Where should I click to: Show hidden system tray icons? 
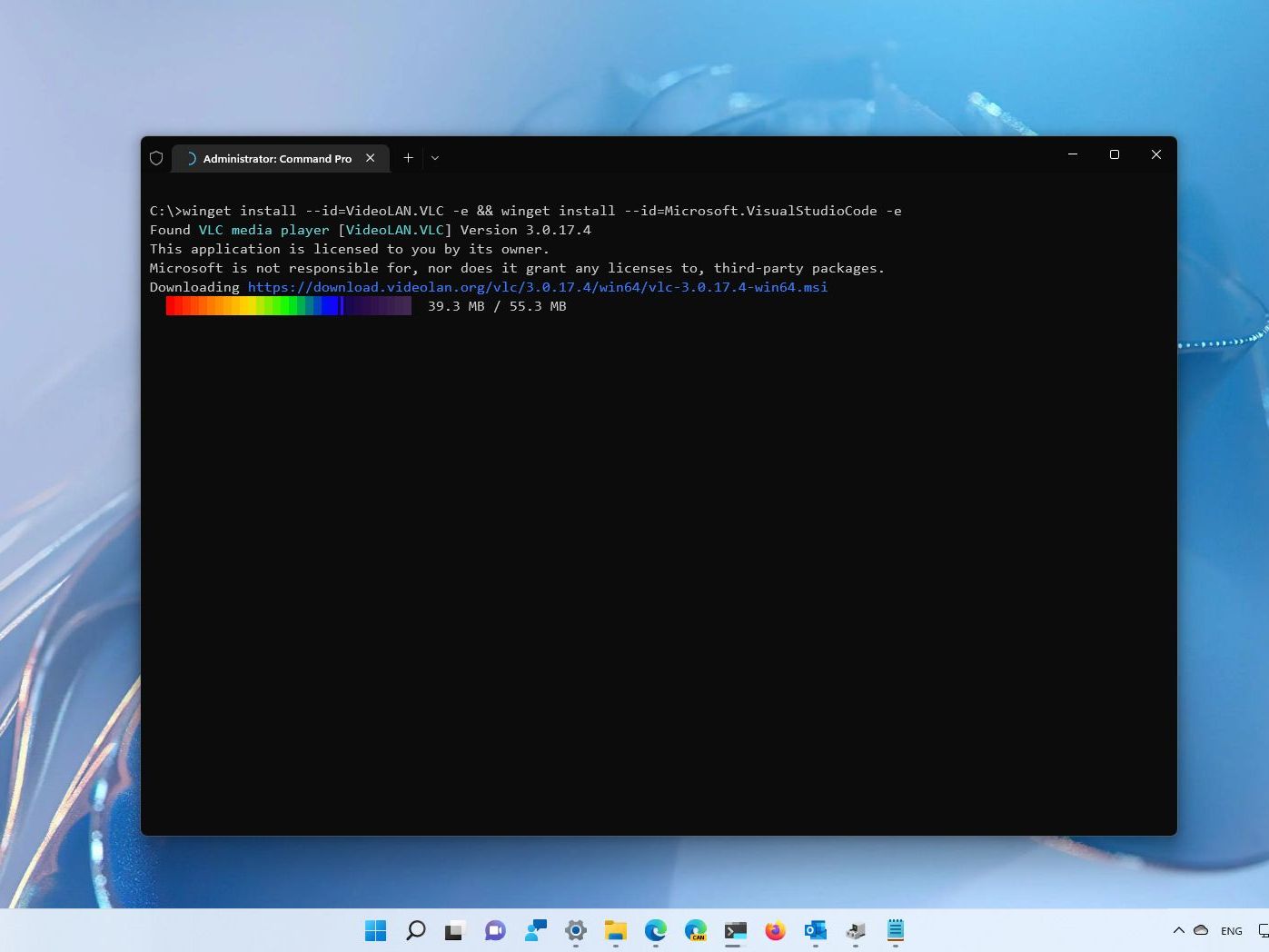[1179, 930]
